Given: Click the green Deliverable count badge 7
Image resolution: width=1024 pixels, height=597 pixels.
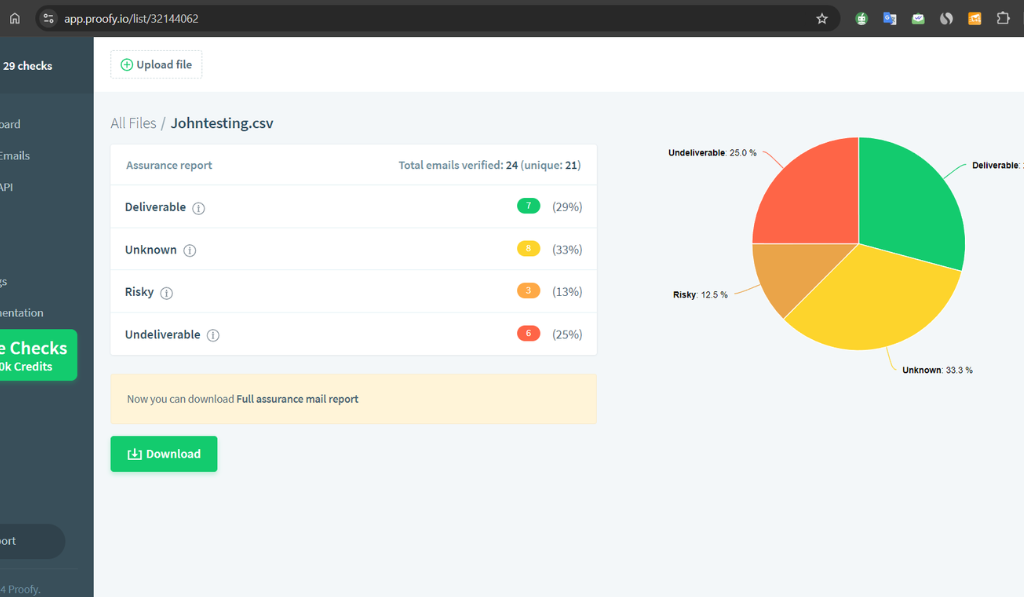Looking at the screenshot, I should [x=528, y=206].
